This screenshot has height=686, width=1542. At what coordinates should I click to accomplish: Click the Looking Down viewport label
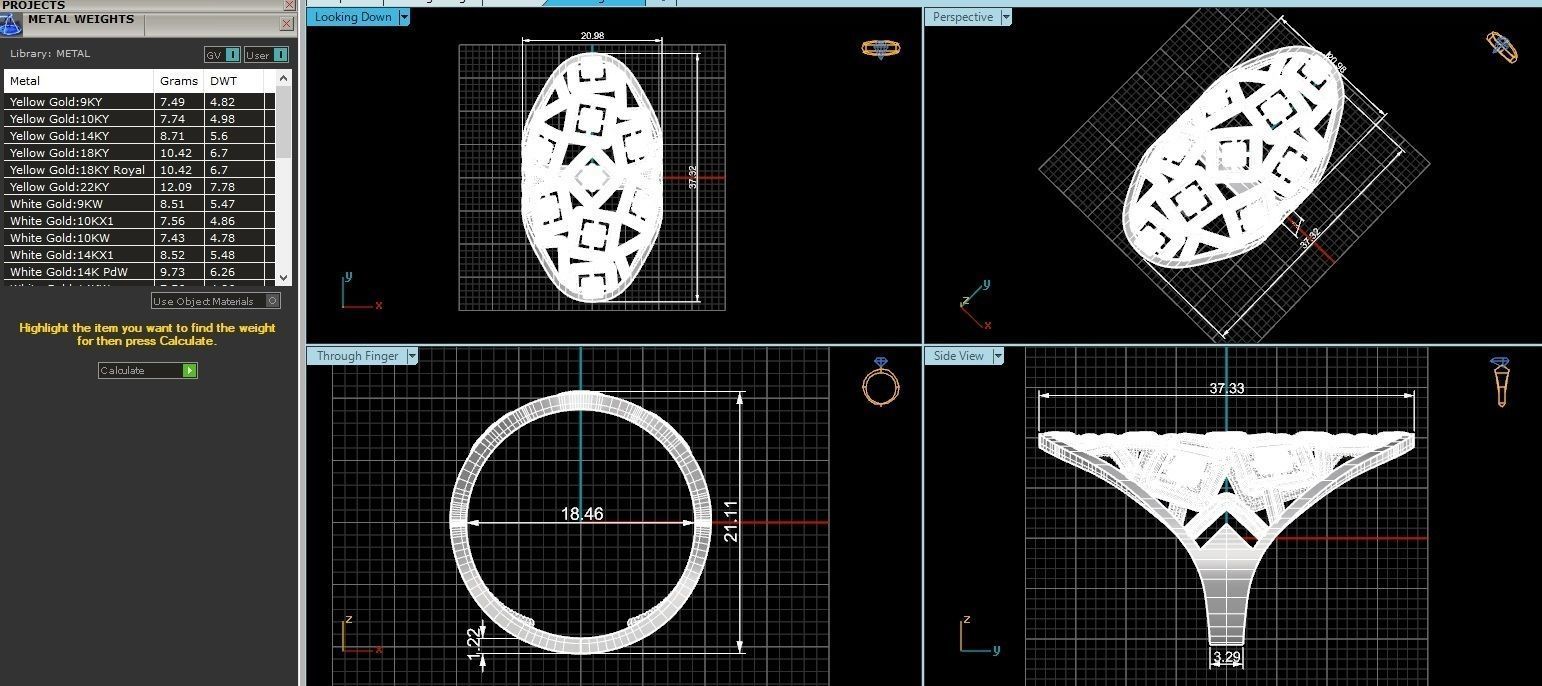(x=353, y=17)
